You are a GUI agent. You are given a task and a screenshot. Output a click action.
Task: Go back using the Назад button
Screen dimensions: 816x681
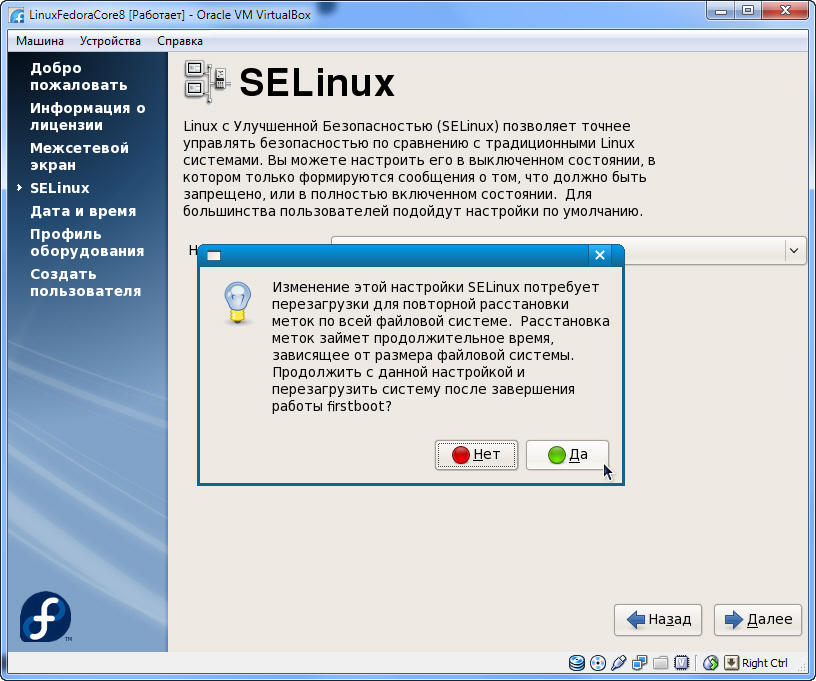pos(658,620)
